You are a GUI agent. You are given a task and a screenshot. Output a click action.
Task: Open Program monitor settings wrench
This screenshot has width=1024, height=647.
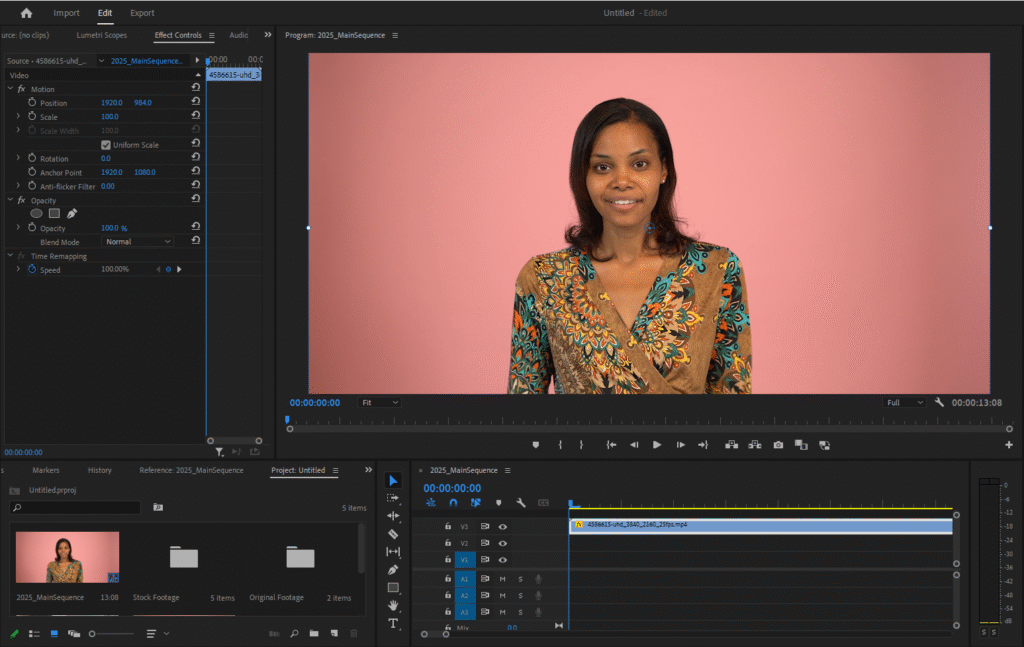coord(939,403)
